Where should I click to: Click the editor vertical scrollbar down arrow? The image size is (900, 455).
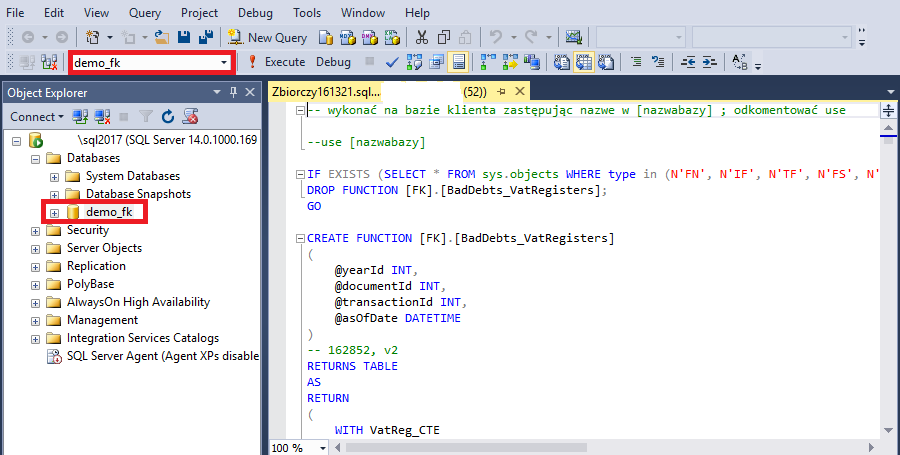click(889, 430)
